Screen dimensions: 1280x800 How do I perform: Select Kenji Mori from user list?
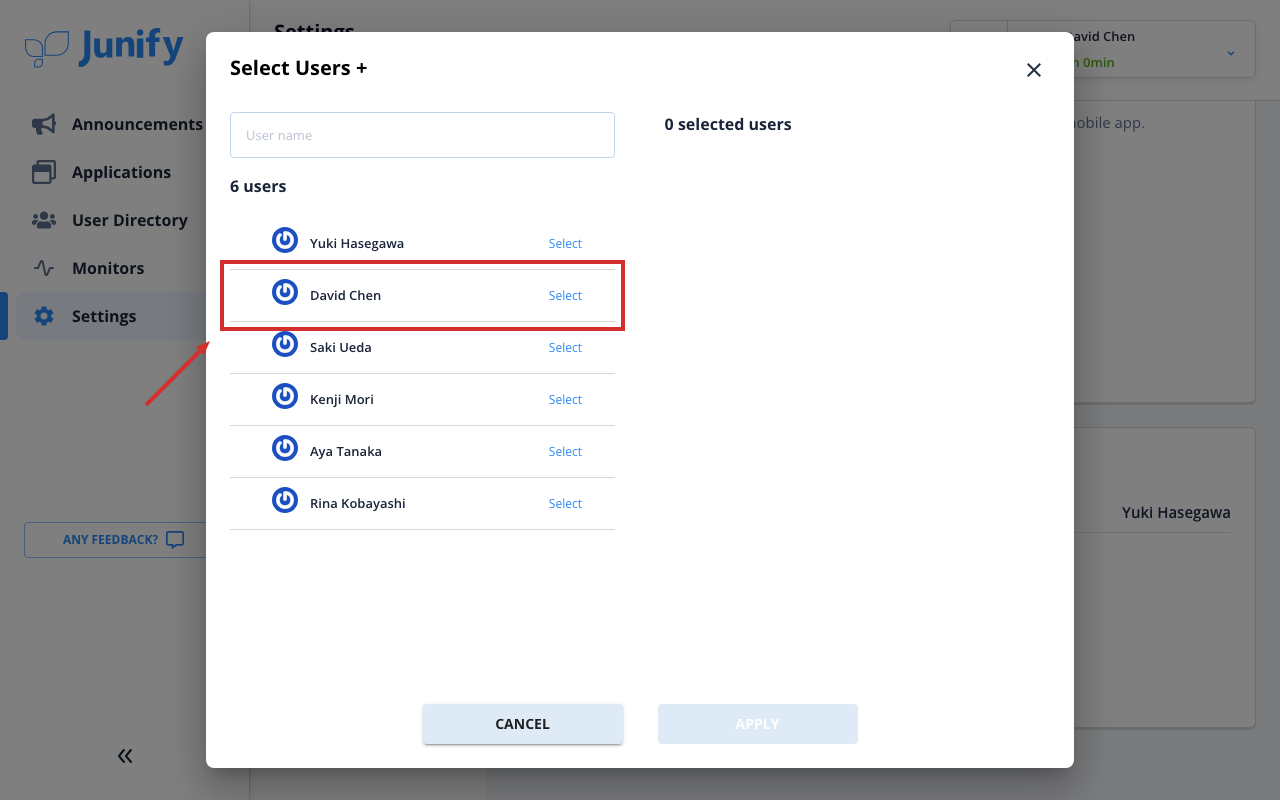[565, 400]
